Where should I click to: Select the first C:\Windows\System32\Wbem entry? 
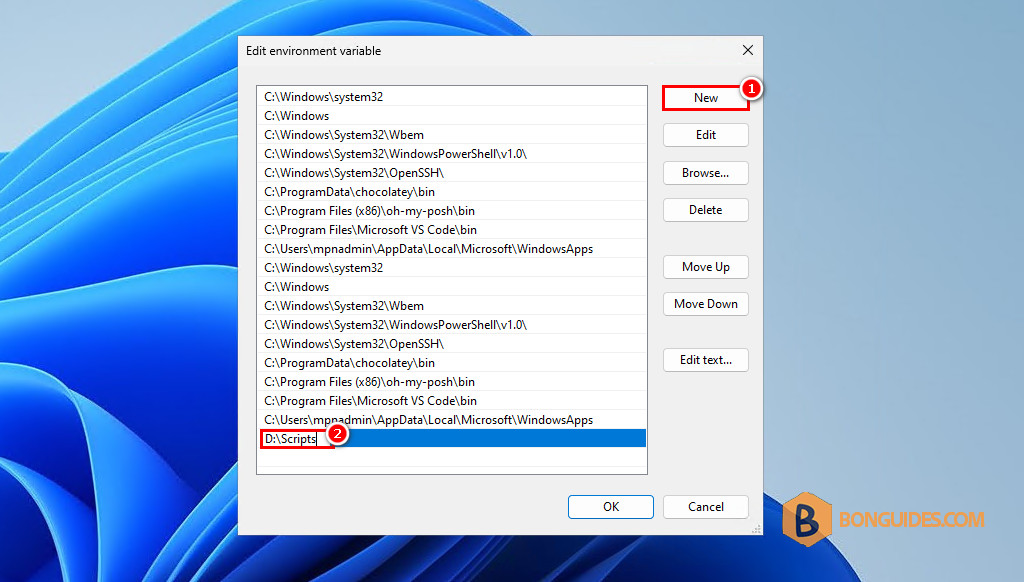(452, 135)
